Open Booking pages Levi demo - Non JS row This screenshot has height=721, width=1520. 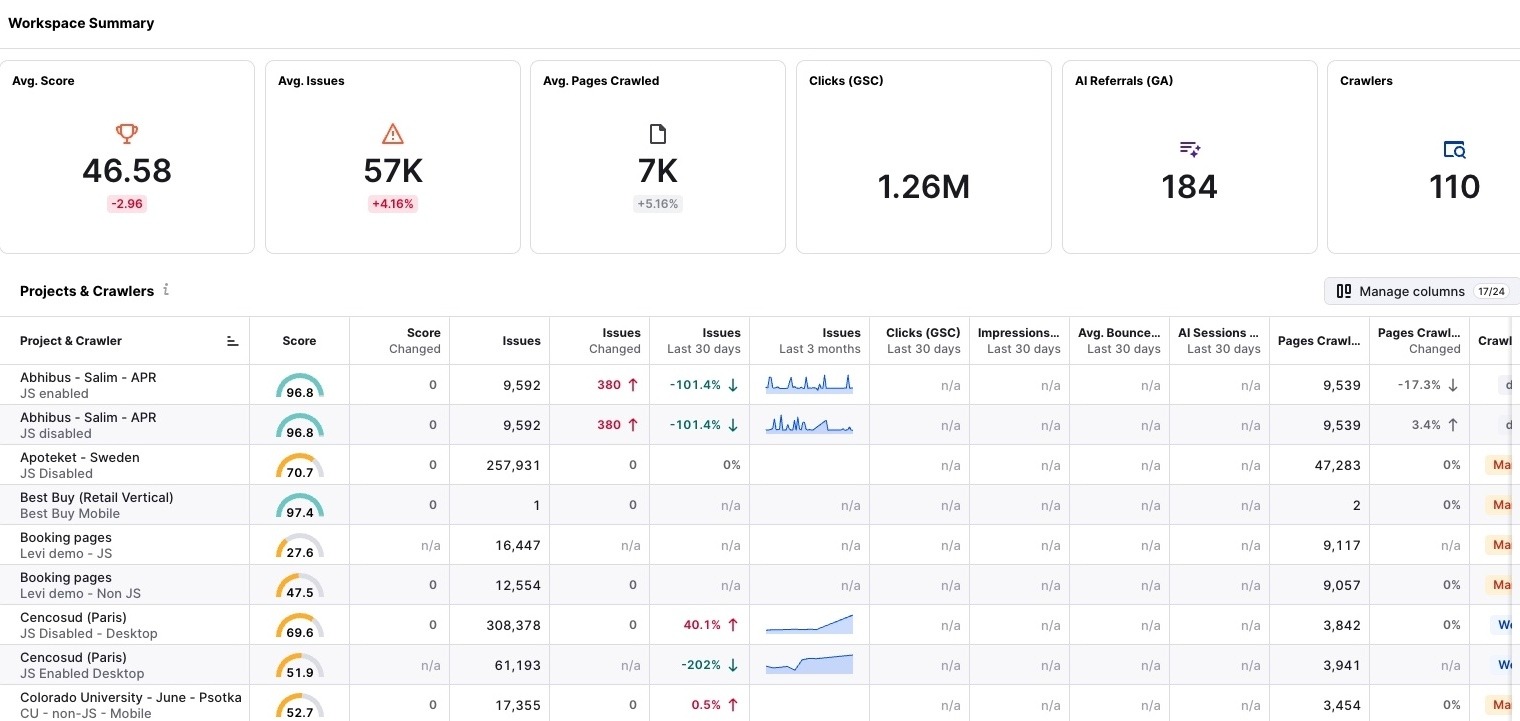80,585
